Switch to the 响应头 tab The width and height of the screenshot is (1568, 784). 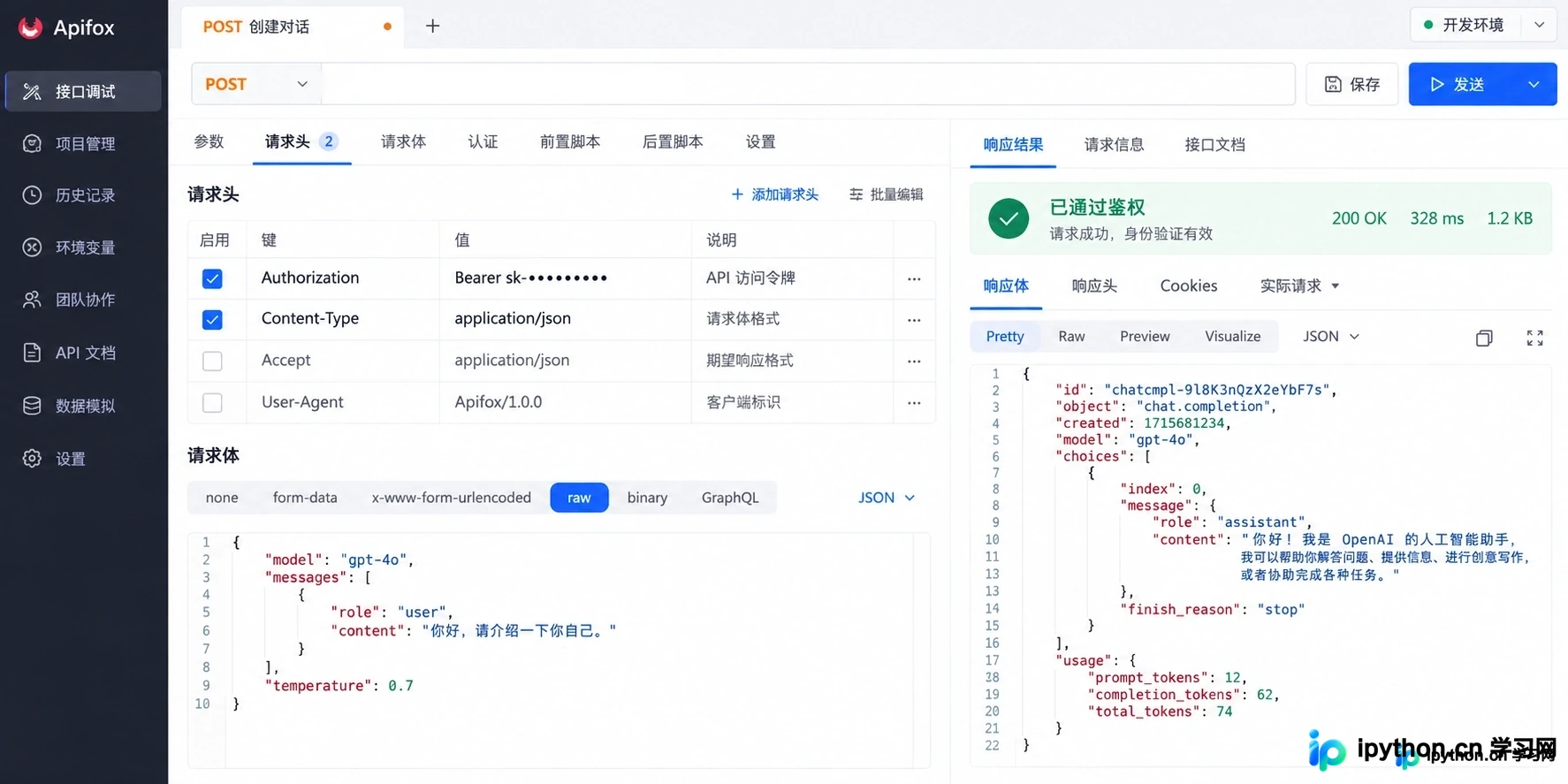coord(1094,285)
